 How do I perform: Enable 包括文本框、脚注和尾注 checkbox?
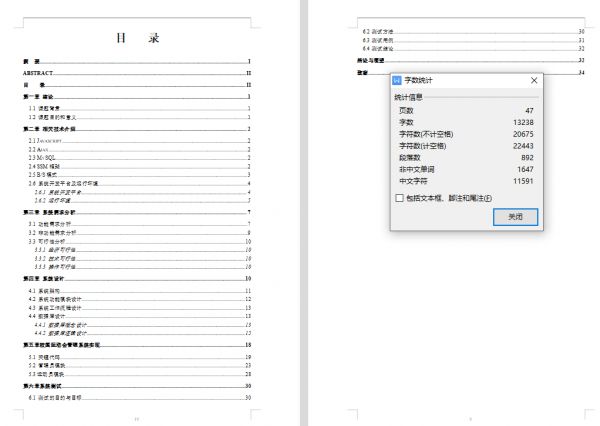click(400, 198)
